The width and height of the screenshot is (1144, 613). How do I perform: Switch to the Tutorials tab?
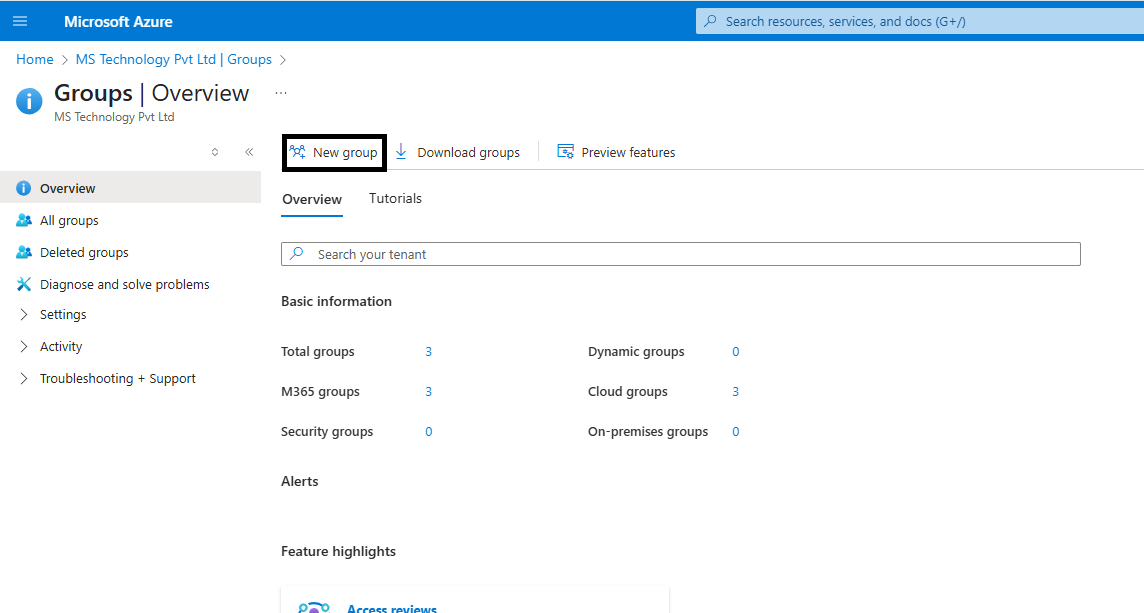pyautogui.click(x=395, y=198)
